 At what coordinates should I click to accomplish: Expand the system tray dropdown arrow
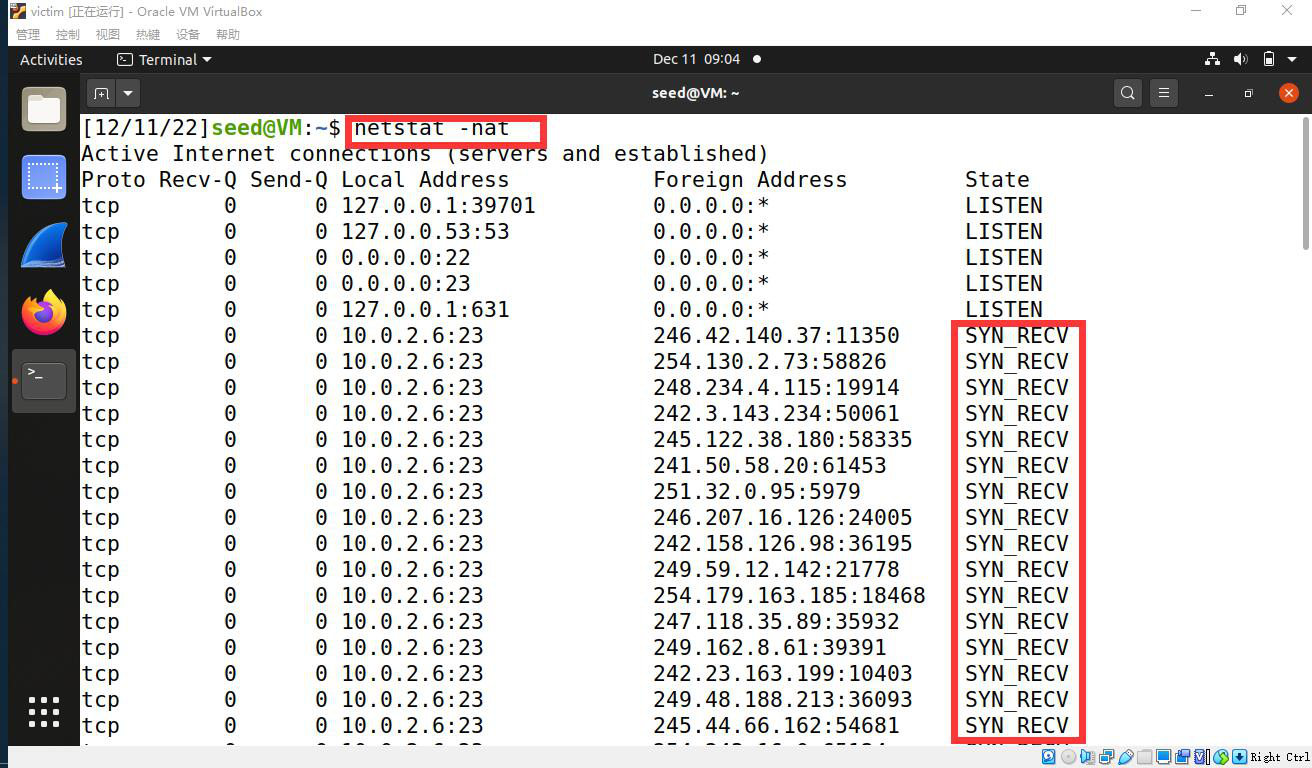(x=1290, y=59)
